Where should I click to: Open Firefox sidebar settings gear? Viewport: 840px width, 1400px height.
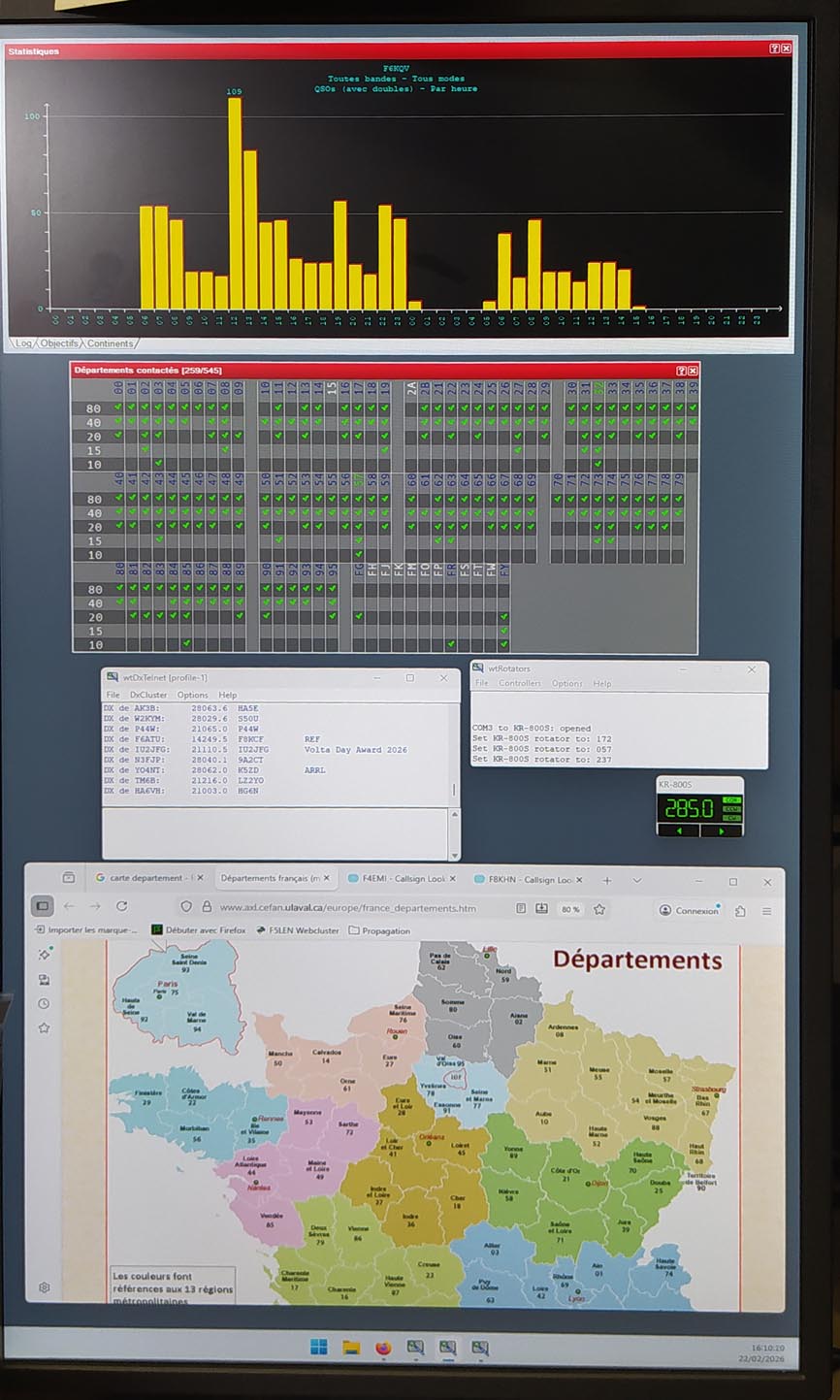[45, 1287]
